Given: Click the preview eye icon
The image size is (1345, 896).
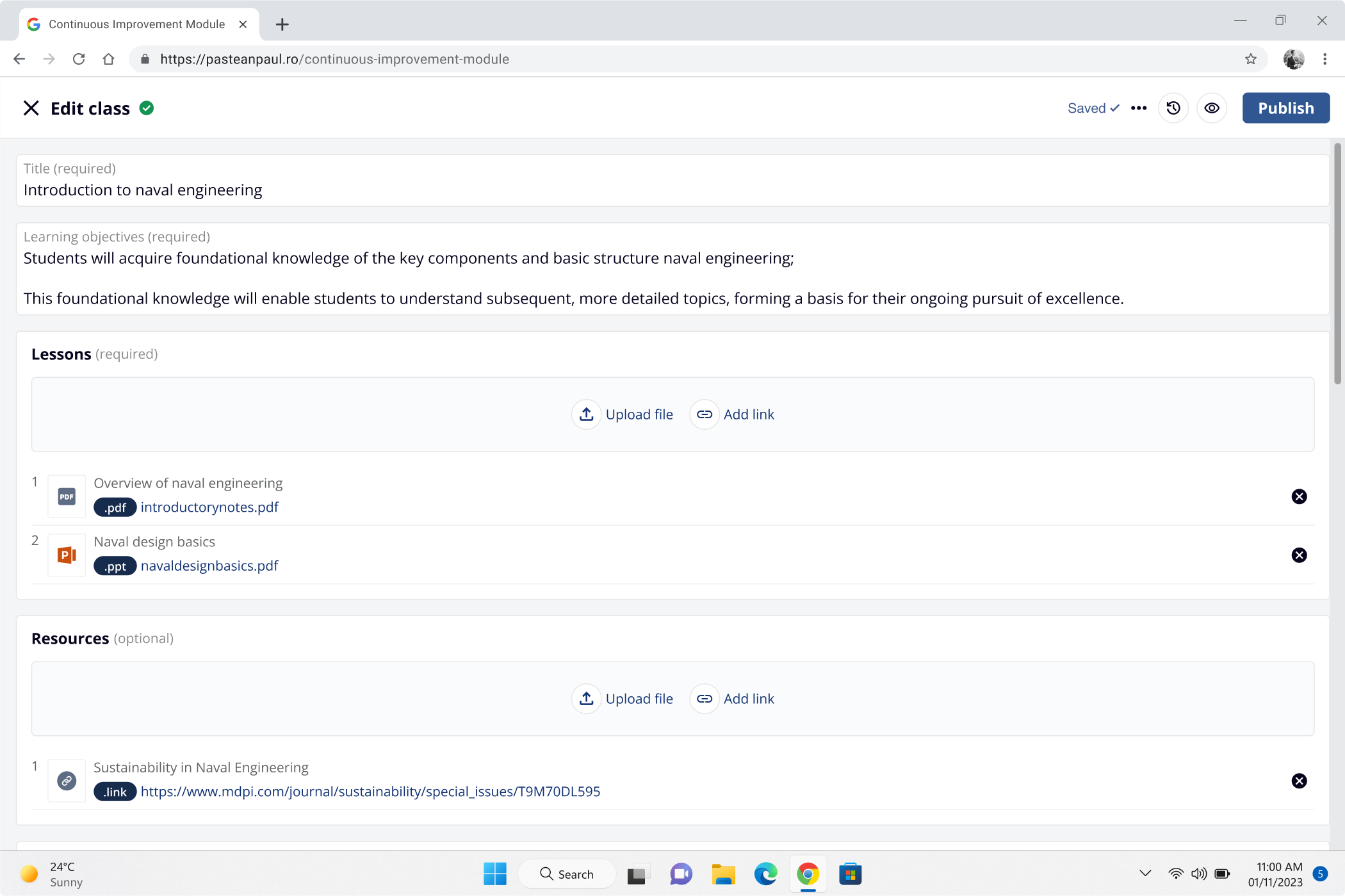Looking at the screenshot, I should tap(1211, 108).
